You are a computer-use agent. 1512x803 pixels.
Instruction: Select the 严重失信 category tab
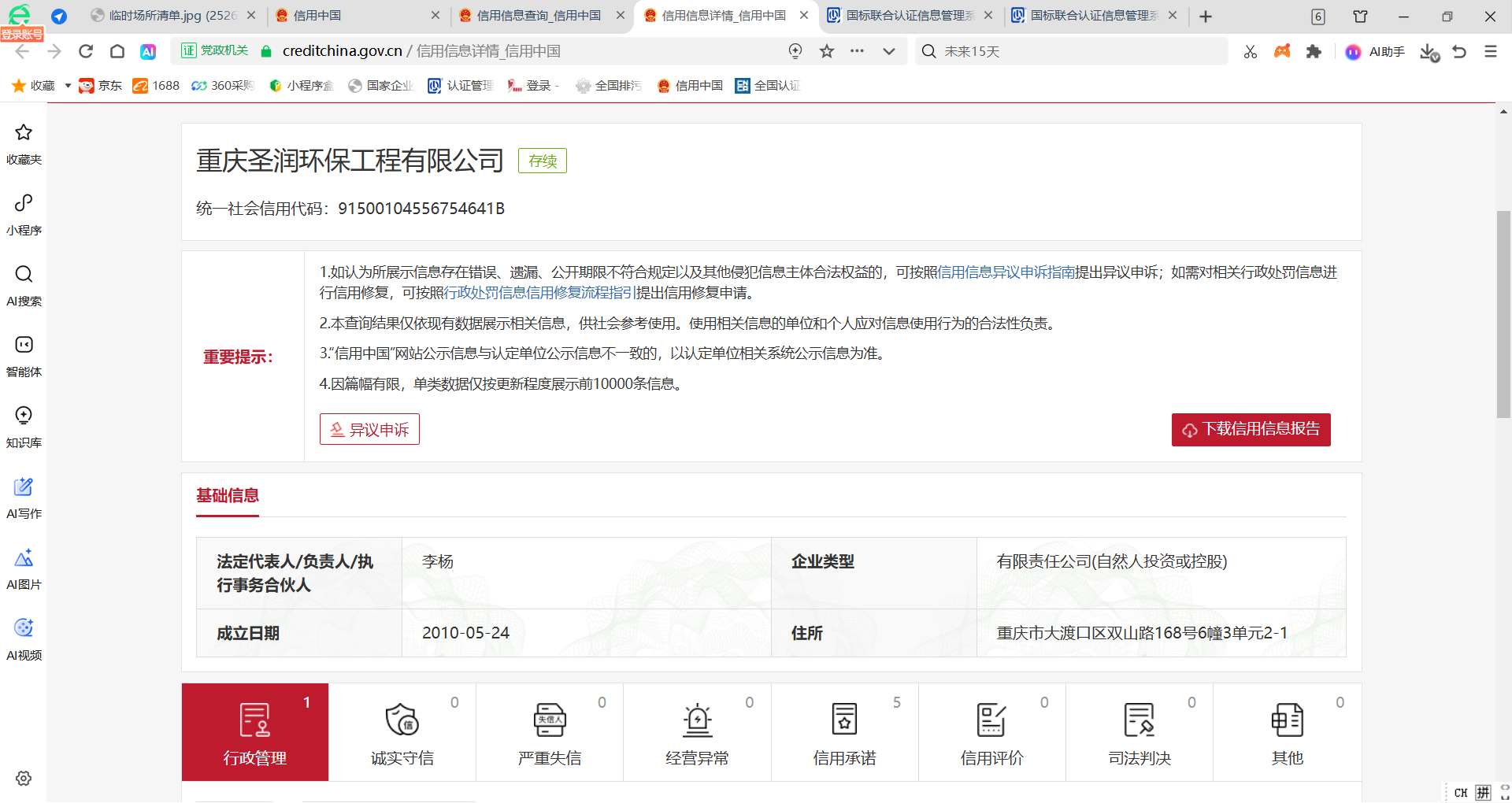click(549, 732)
